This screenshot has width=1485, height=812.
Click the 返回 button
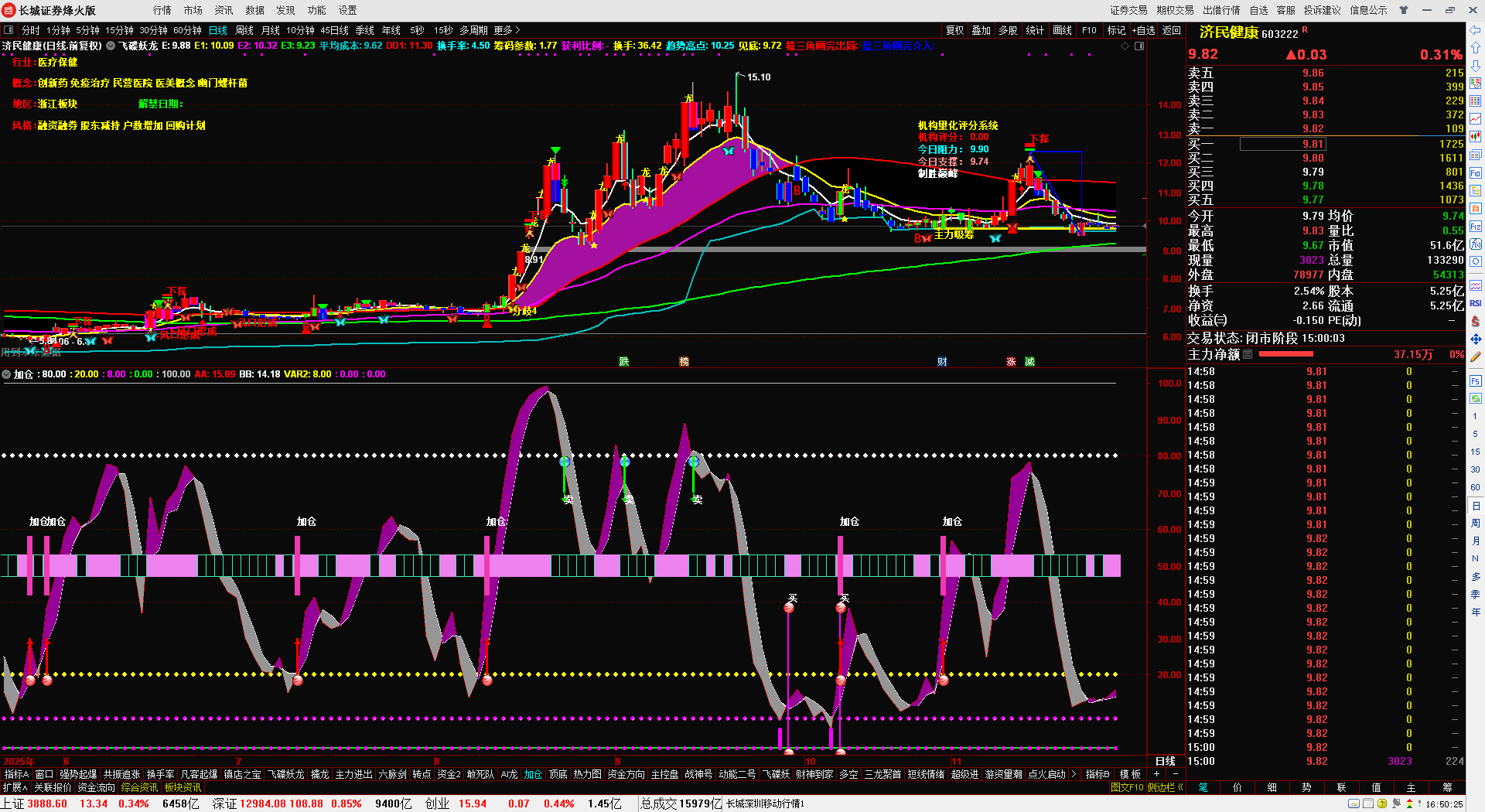point(1172,30)
